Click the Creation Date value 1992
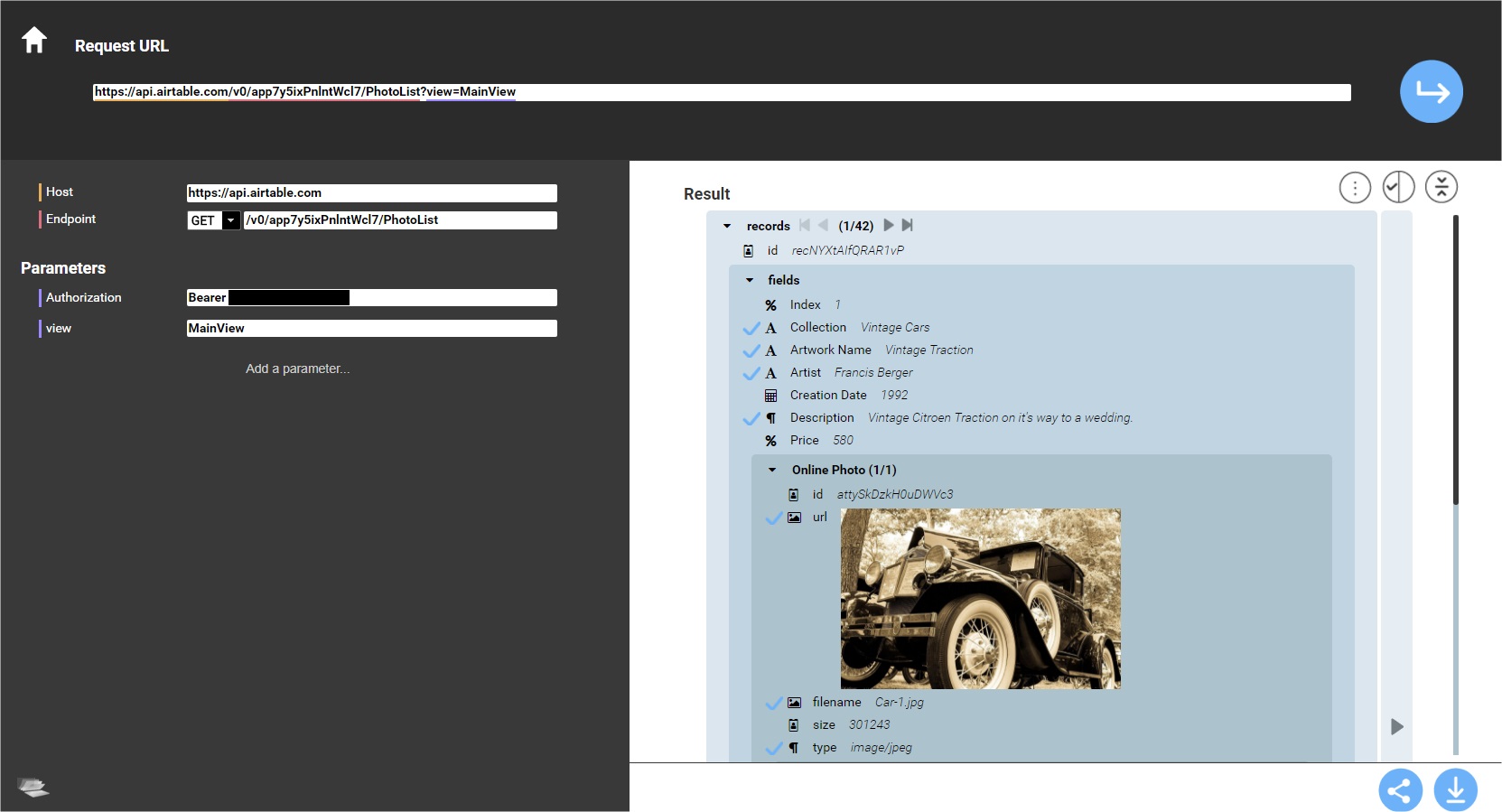This screenshot has width=1502, height=812. (x=894, y=395)
